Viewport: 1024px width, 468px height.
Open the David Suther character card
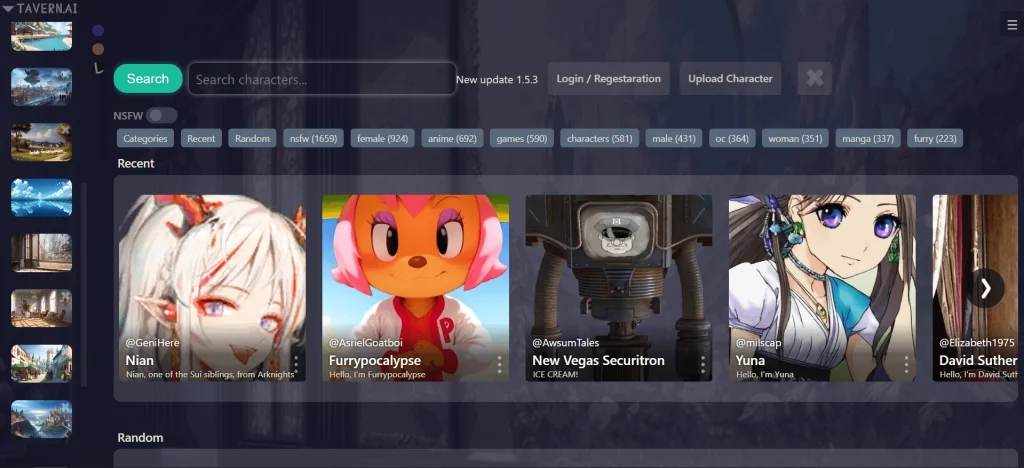point(976,288)
